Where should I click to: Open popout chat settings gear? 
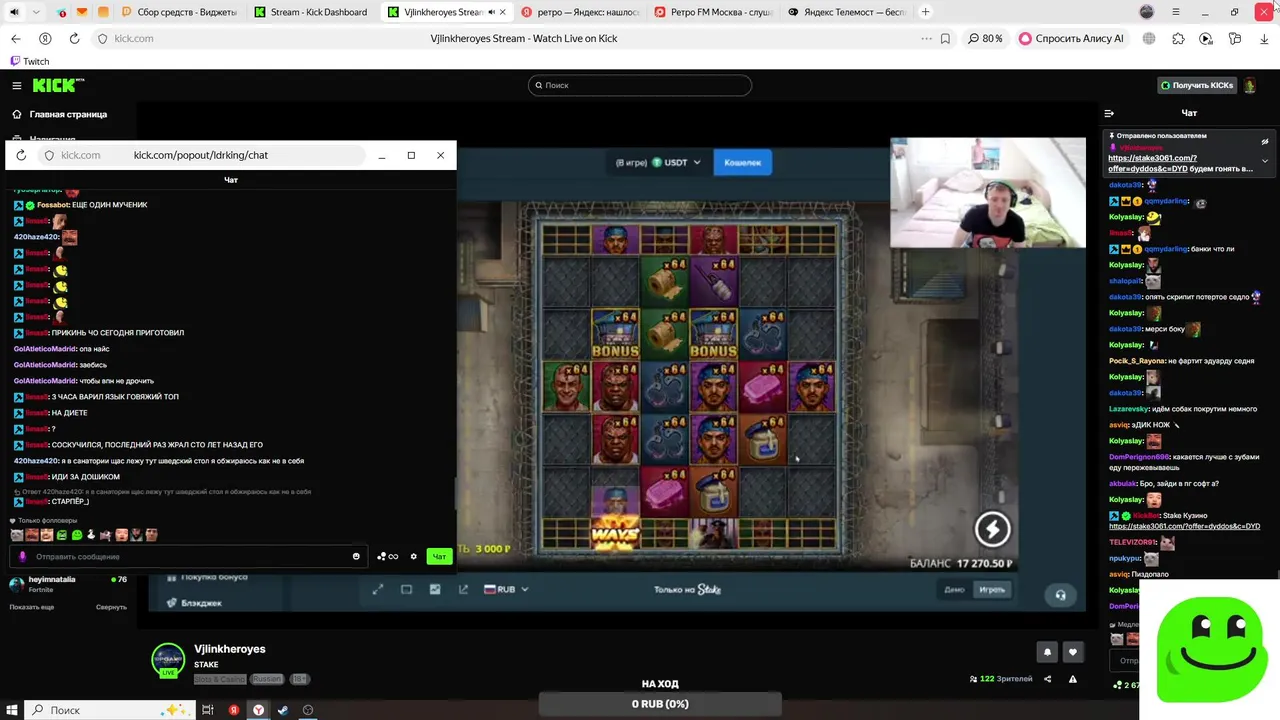click(413, 556)
